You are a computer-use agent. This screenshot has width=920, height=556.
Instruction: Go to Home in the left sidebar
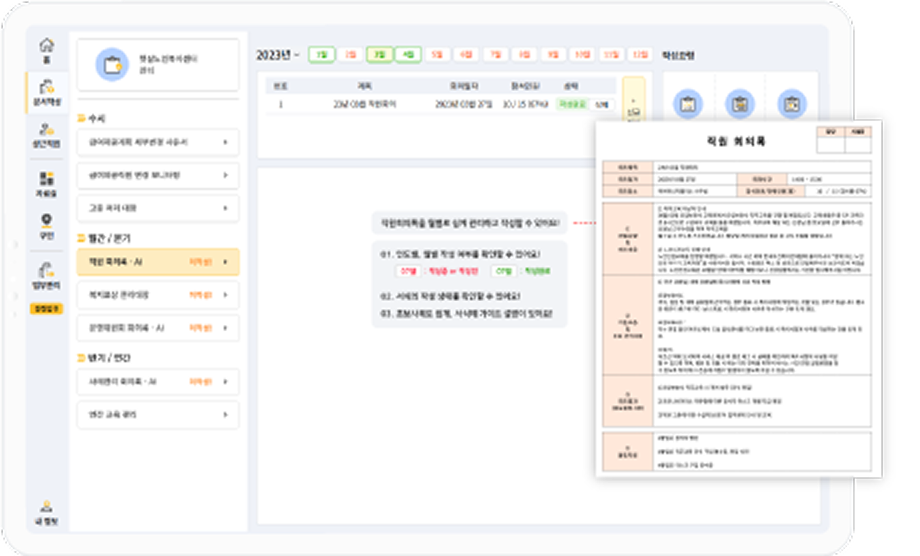point(46,49)
